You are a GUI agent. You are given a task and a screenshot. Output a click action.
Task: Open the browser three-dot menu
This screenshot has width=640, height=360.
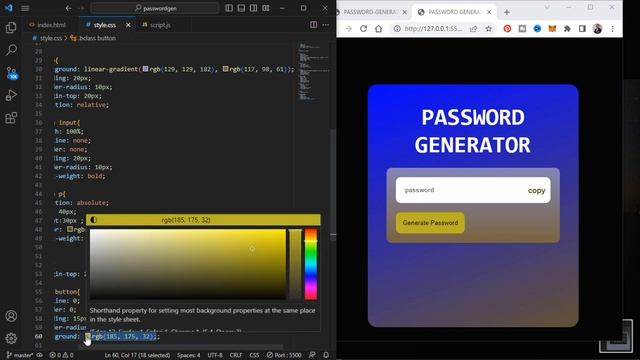click(x=612, y=29)
